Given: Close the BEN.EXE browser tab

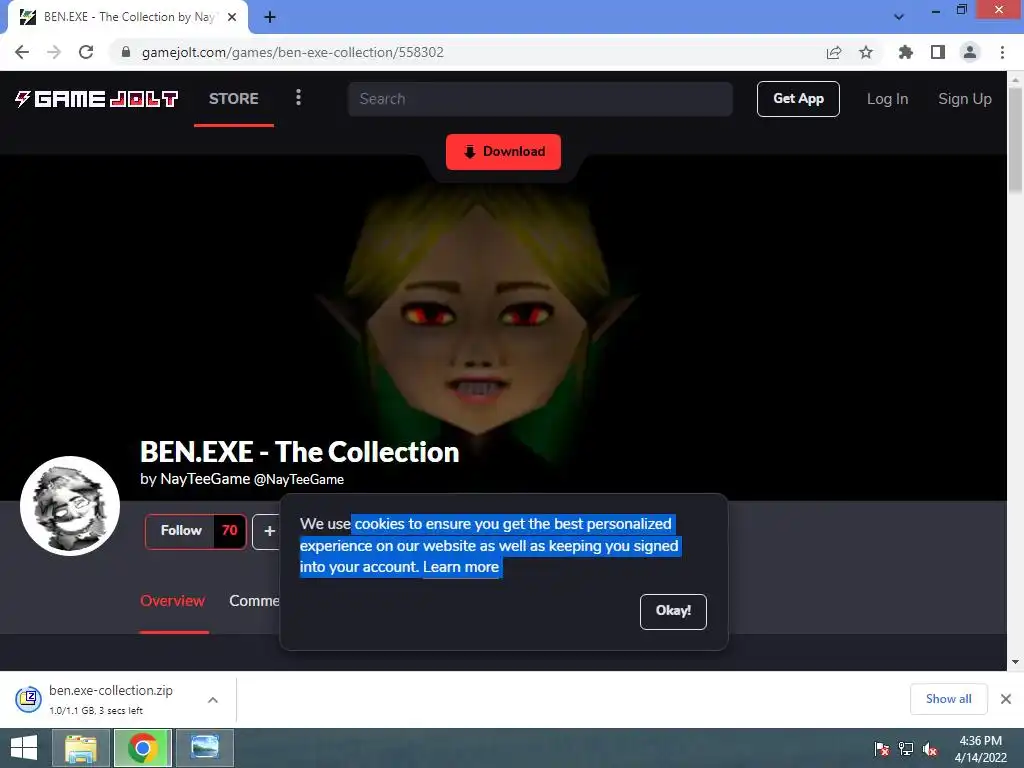Looking at the screenshot, I should (232, 17).
